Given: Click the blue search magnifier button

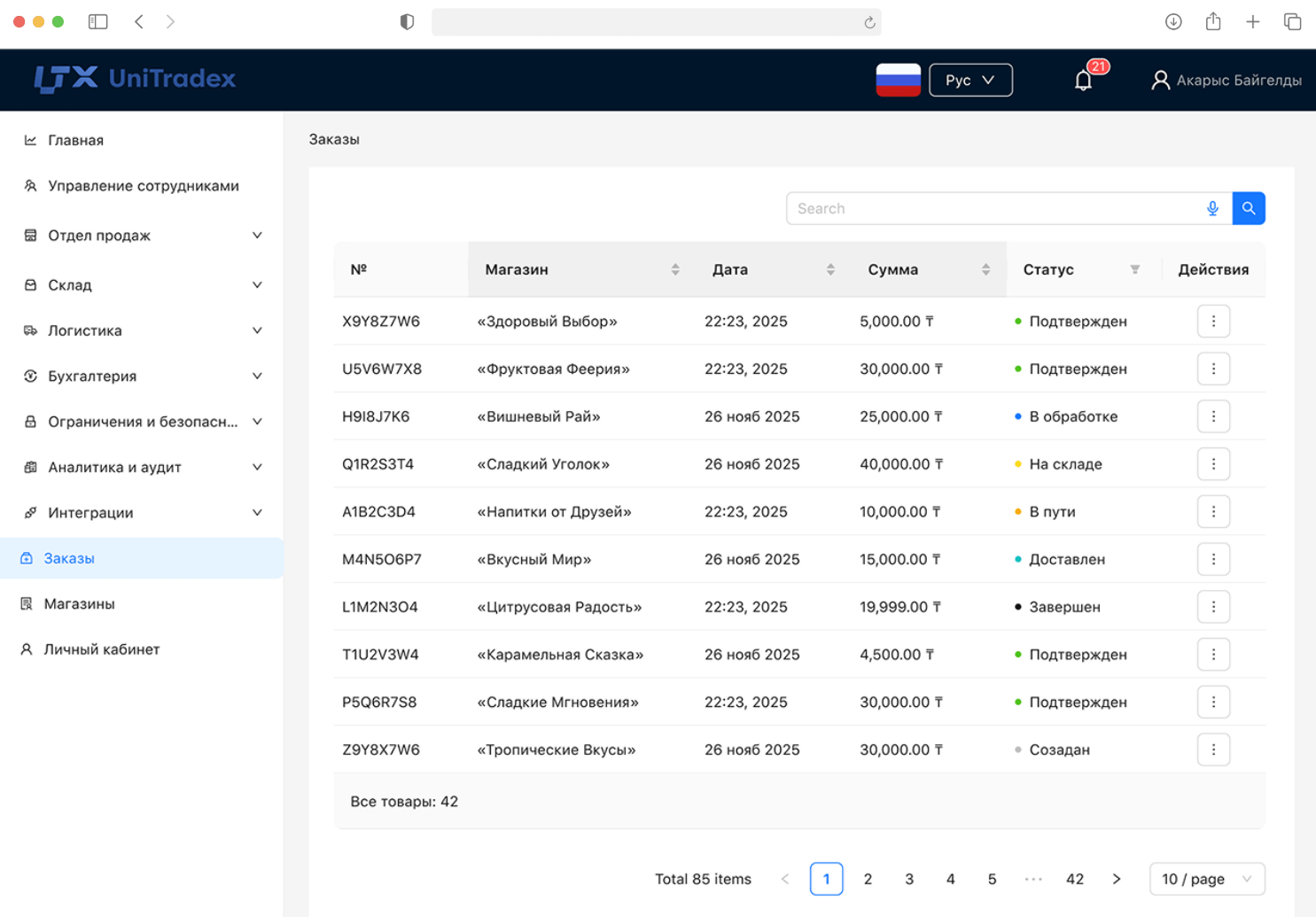Looking at the screenshot, I should [x=1248, y=208].
